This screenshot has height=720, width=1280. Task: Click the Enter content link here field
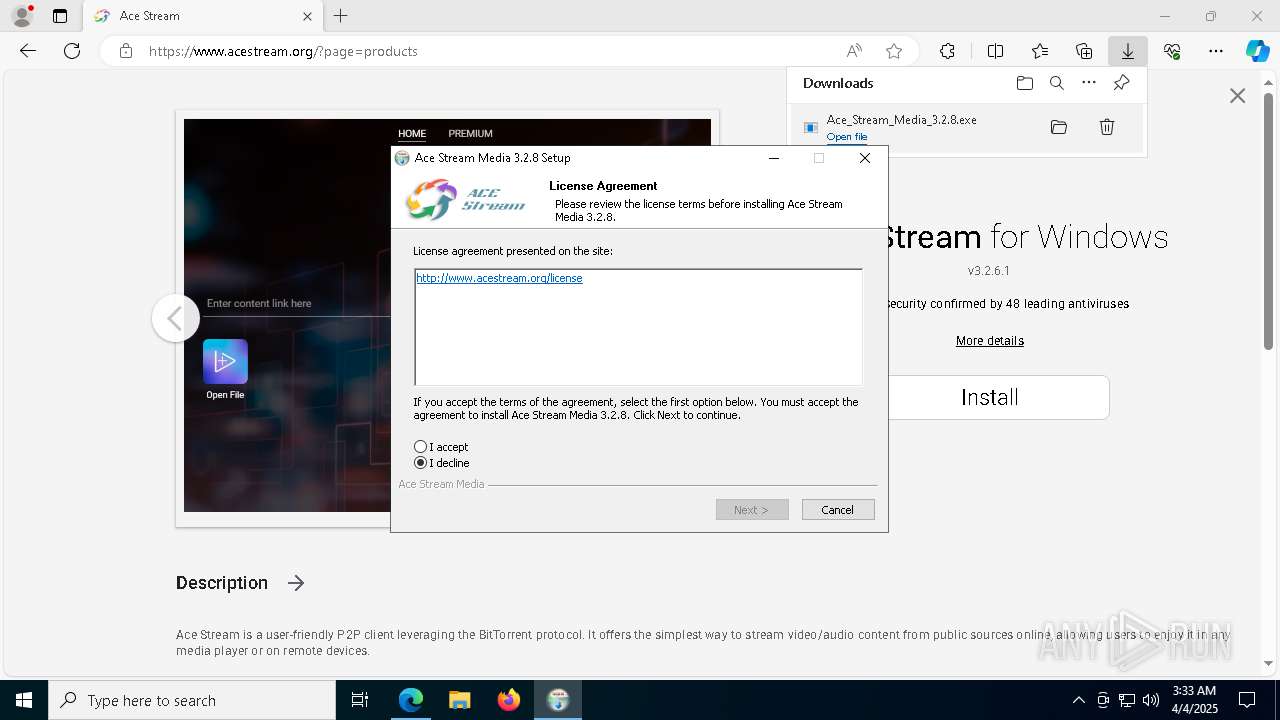click(298, 303)
